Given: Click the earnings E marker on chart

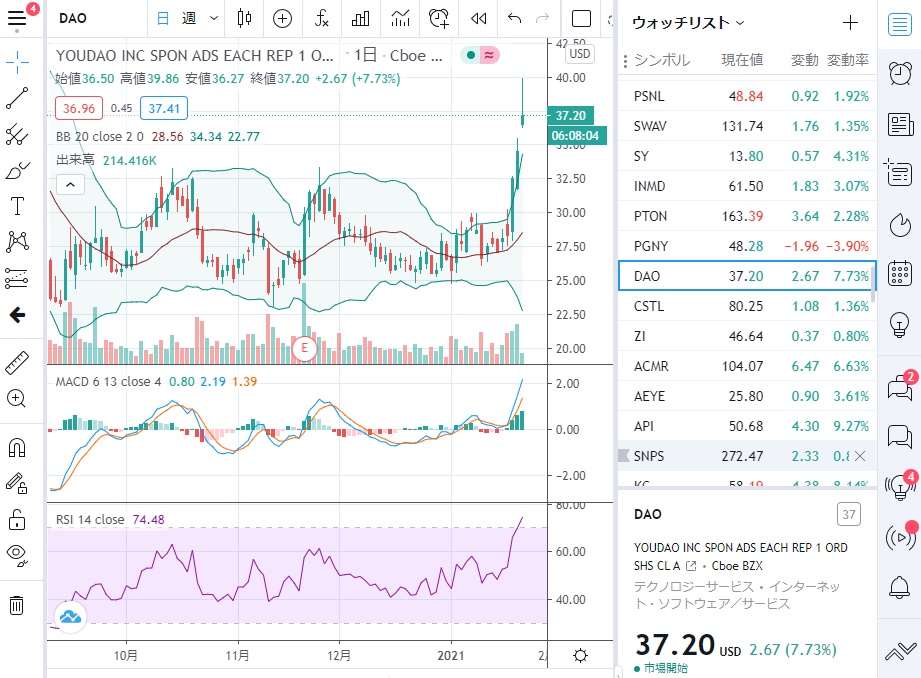Looking at the screenshot, I should (304, 348).
